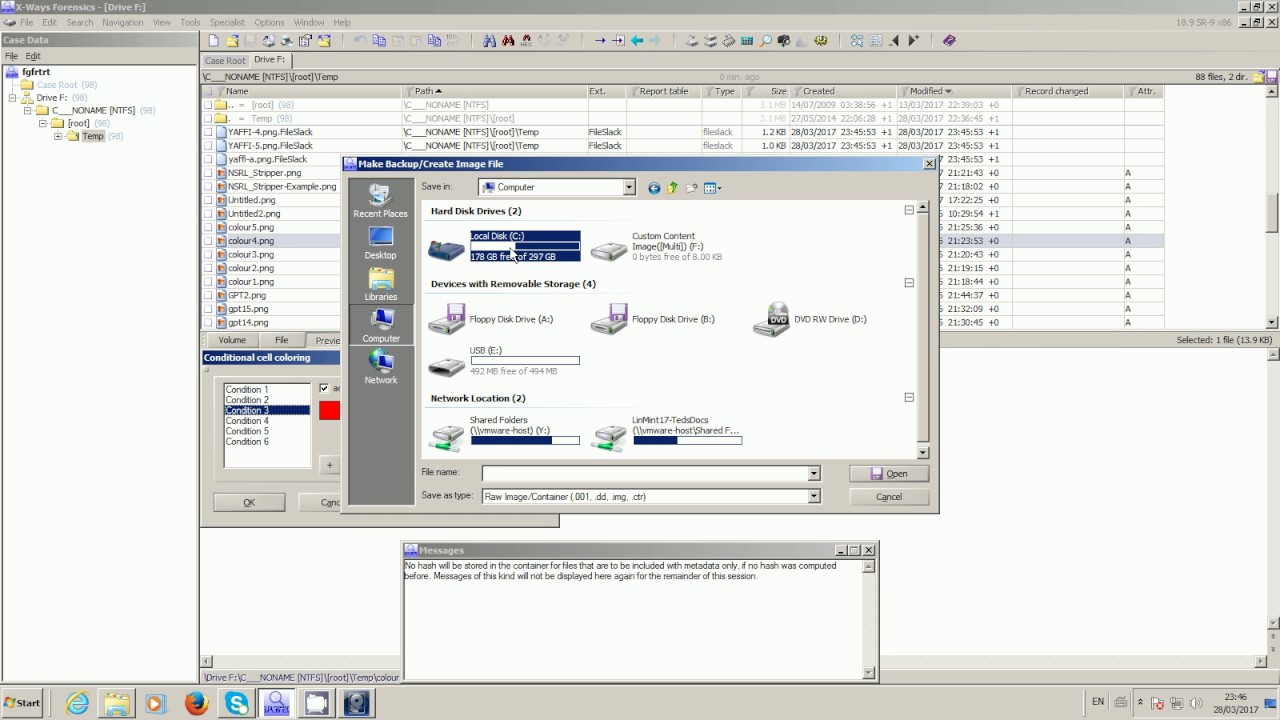This screenshot has height=720, width=1280.
Task: Click the cyan Back arrow in toolbar
Action: click(x=636, y=41)
